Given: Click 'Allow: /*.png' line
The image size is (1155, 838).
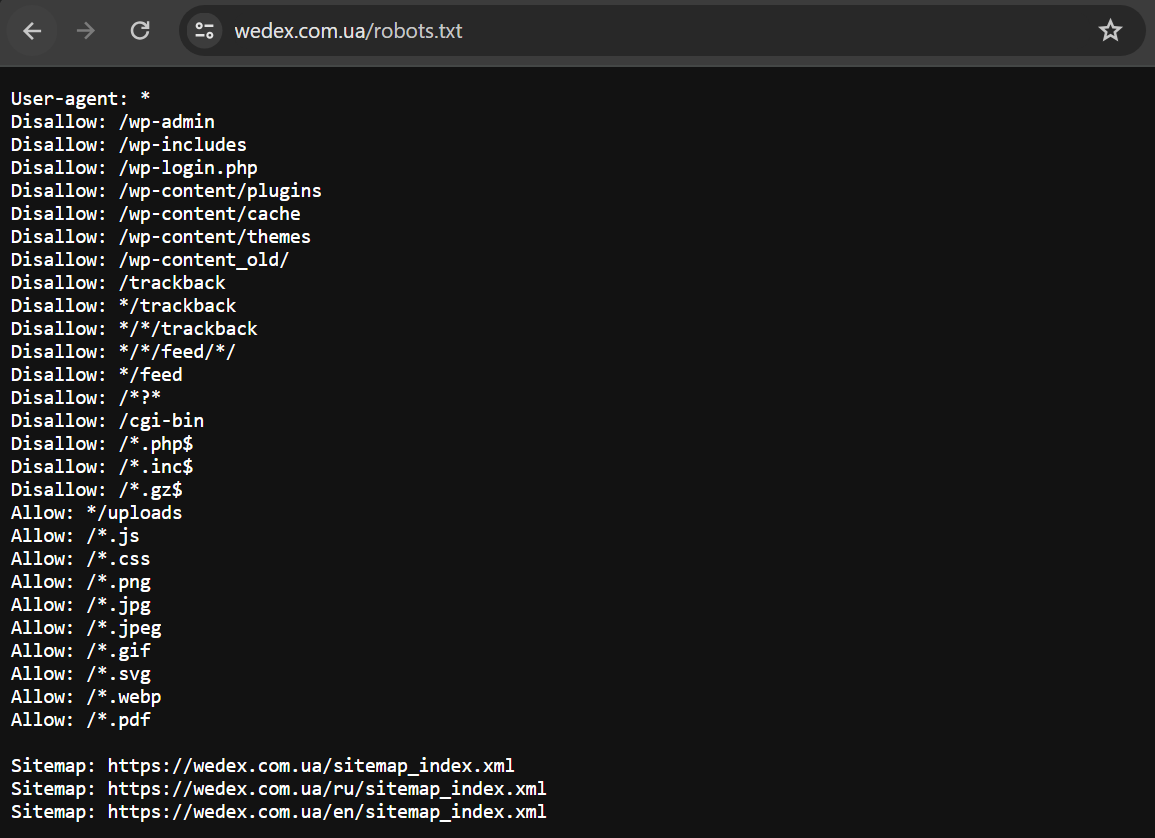Looking at the screenshot, I should [80, 582].
